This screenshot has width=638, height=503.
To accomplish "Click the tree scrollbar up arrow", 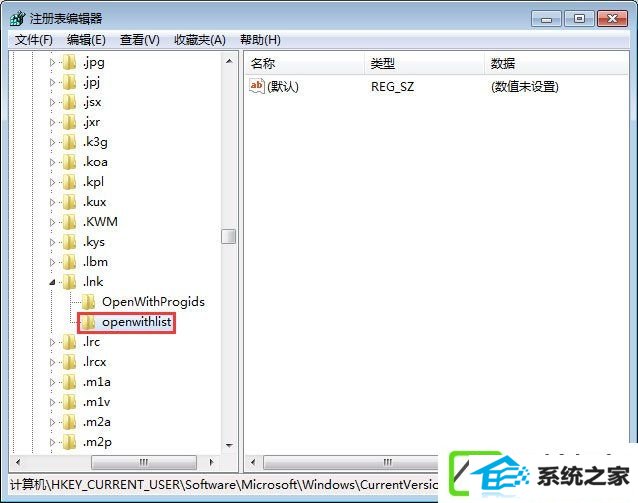I will click(x=229, y=61).
